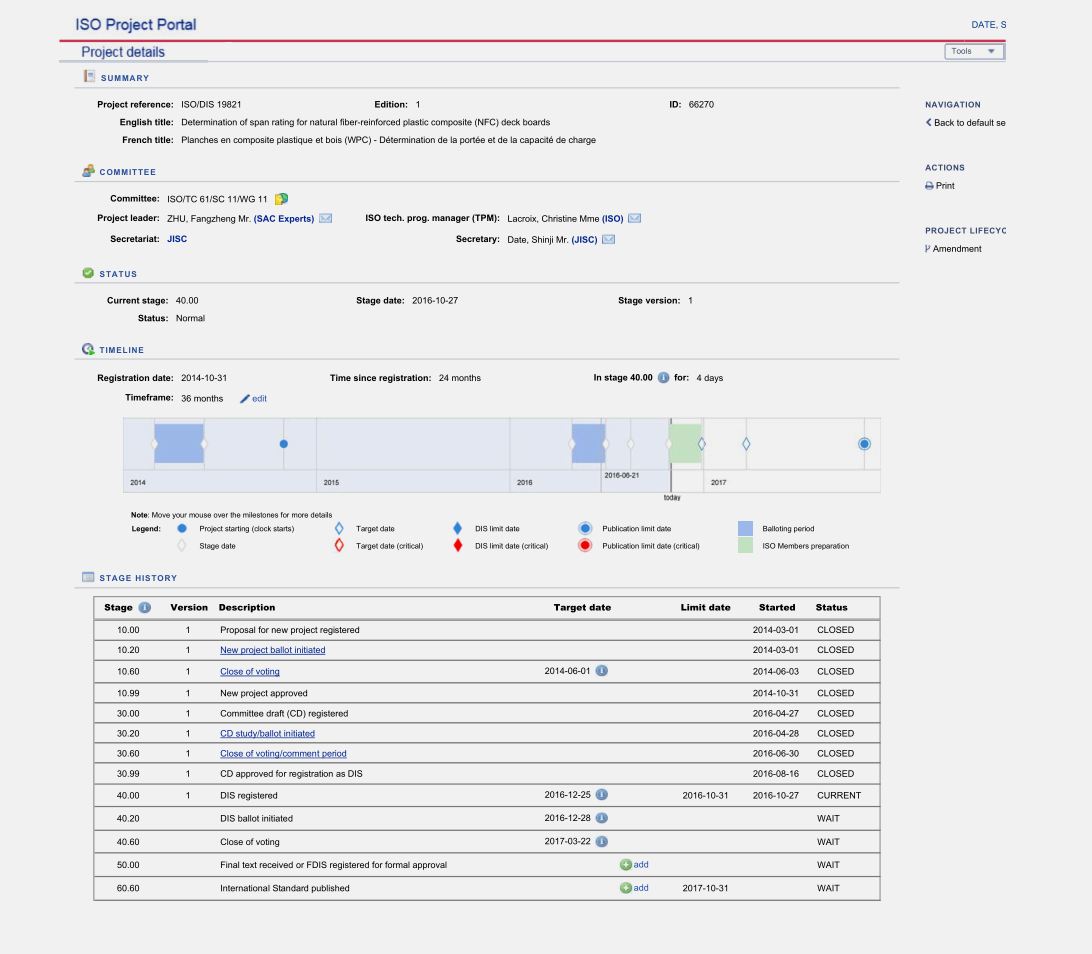The width and height of the screenshot is (1092, 954).
Task: Open the Tools dropdown menu
Action: pos(973,51)
